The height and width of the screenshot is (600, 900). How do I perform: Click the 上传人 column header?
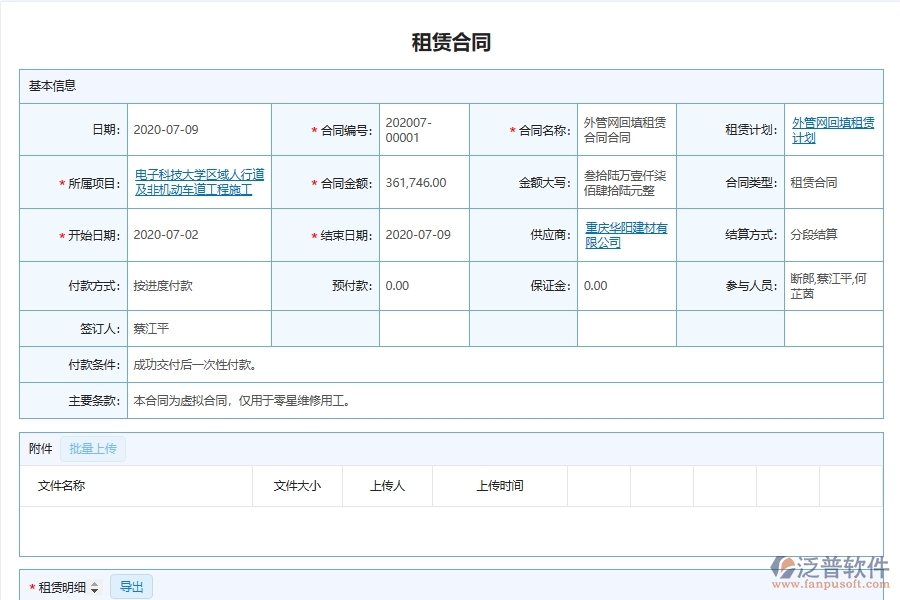coord(387,486)
